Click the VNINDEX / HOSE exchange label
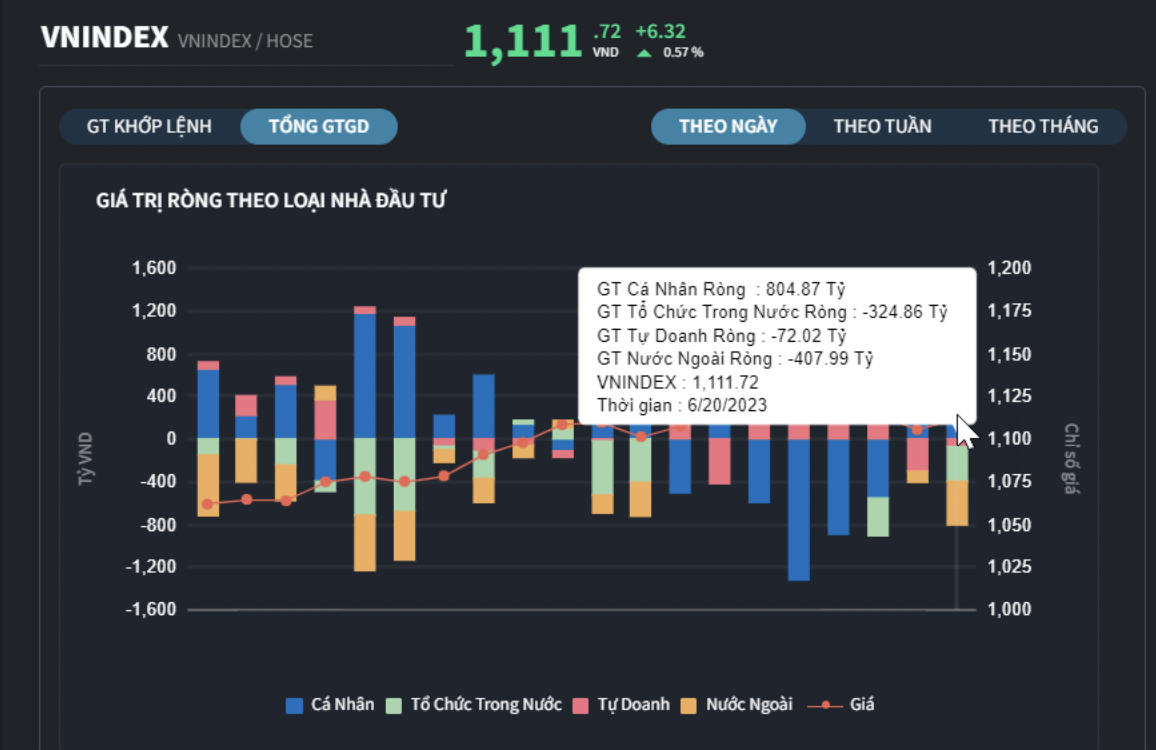 [245, 41]
